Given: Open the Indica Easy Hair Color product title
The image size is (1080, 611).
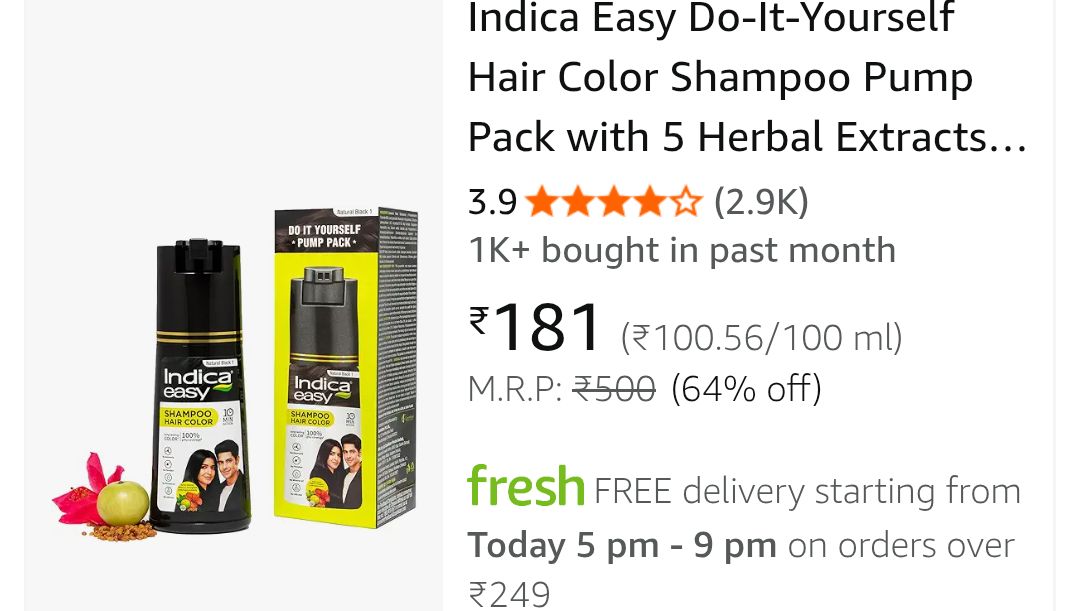Looking at the screenshot, I should pos(747,78).
